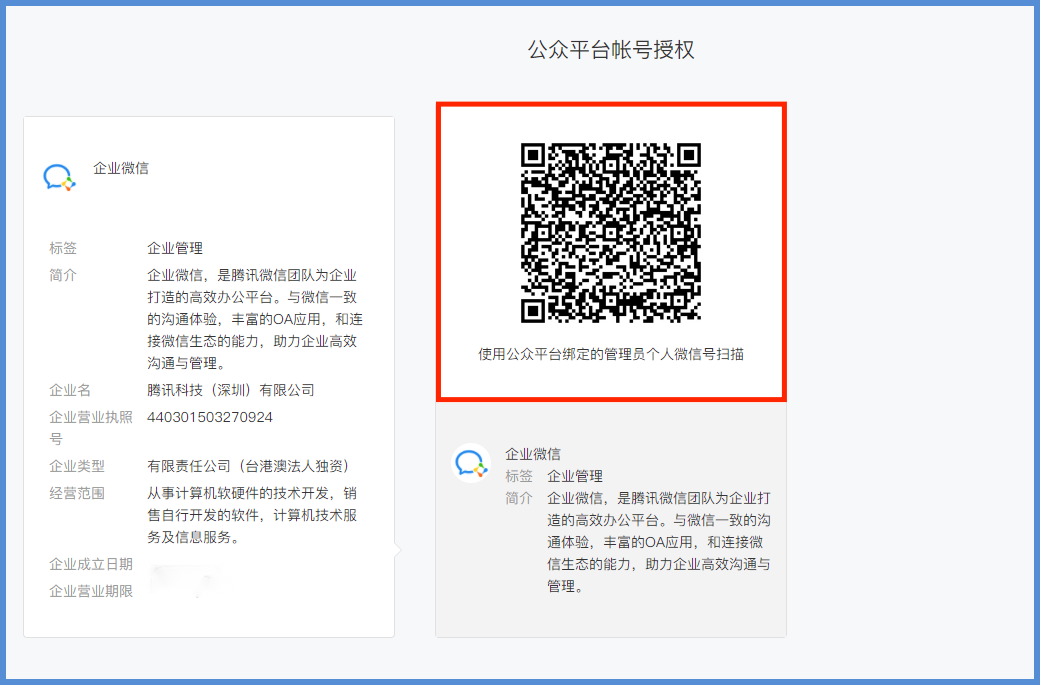
Task: Click the 企业名 label
Action: click(70, 390)
